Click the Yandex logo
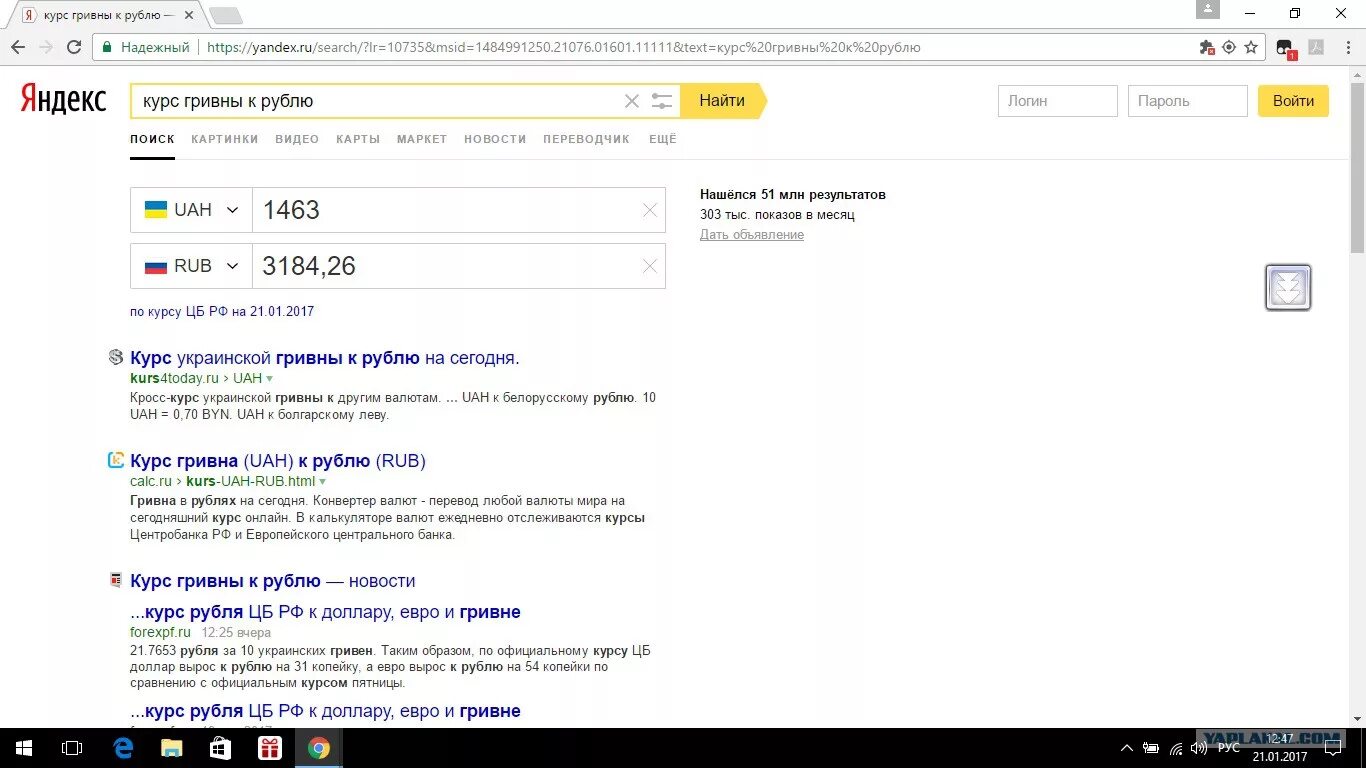The width and height of the screenshot is (1366, 768). [64, 100]
